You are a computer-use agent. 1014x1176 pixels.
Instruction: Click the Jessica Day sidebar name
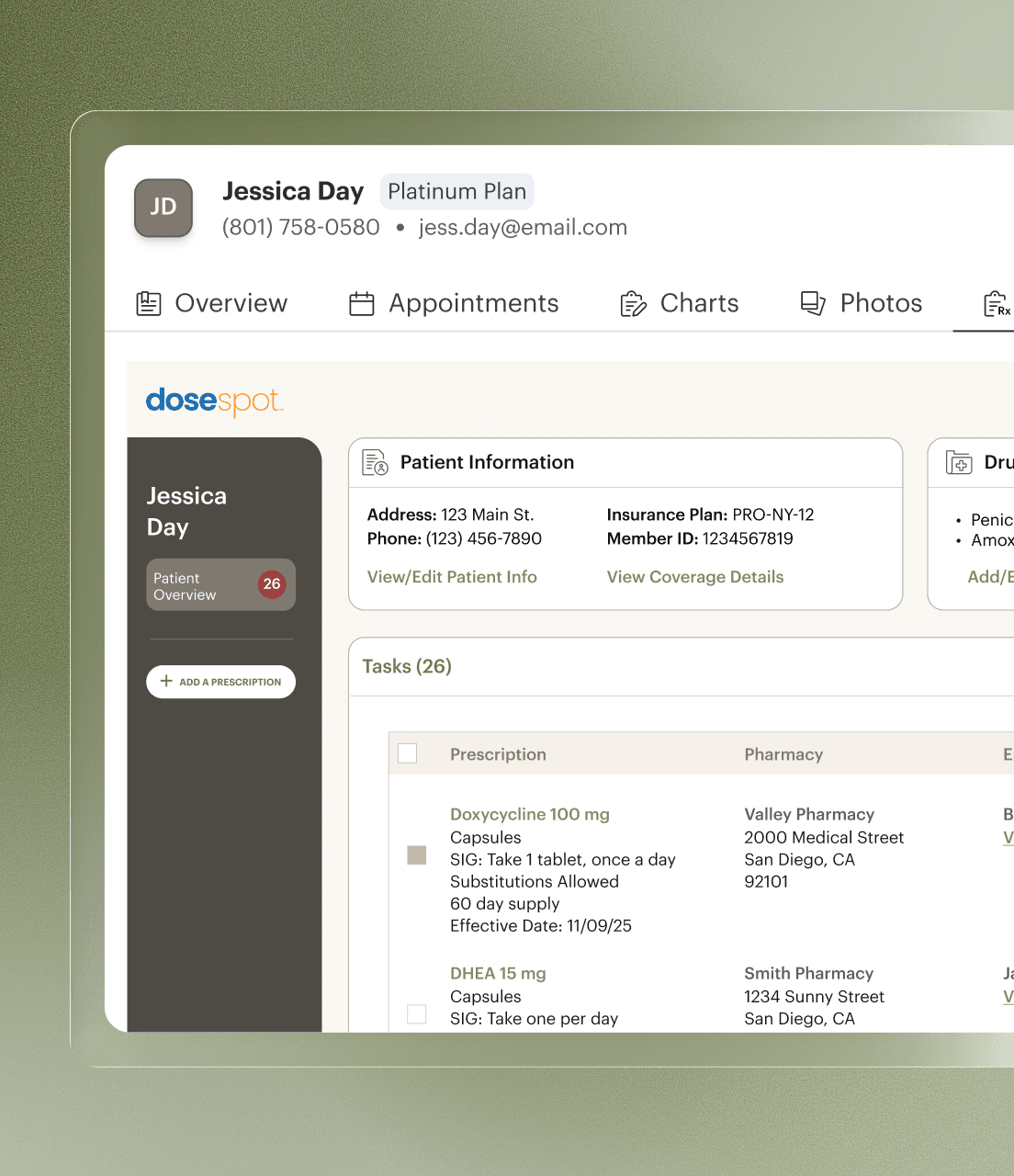point(186,511)
